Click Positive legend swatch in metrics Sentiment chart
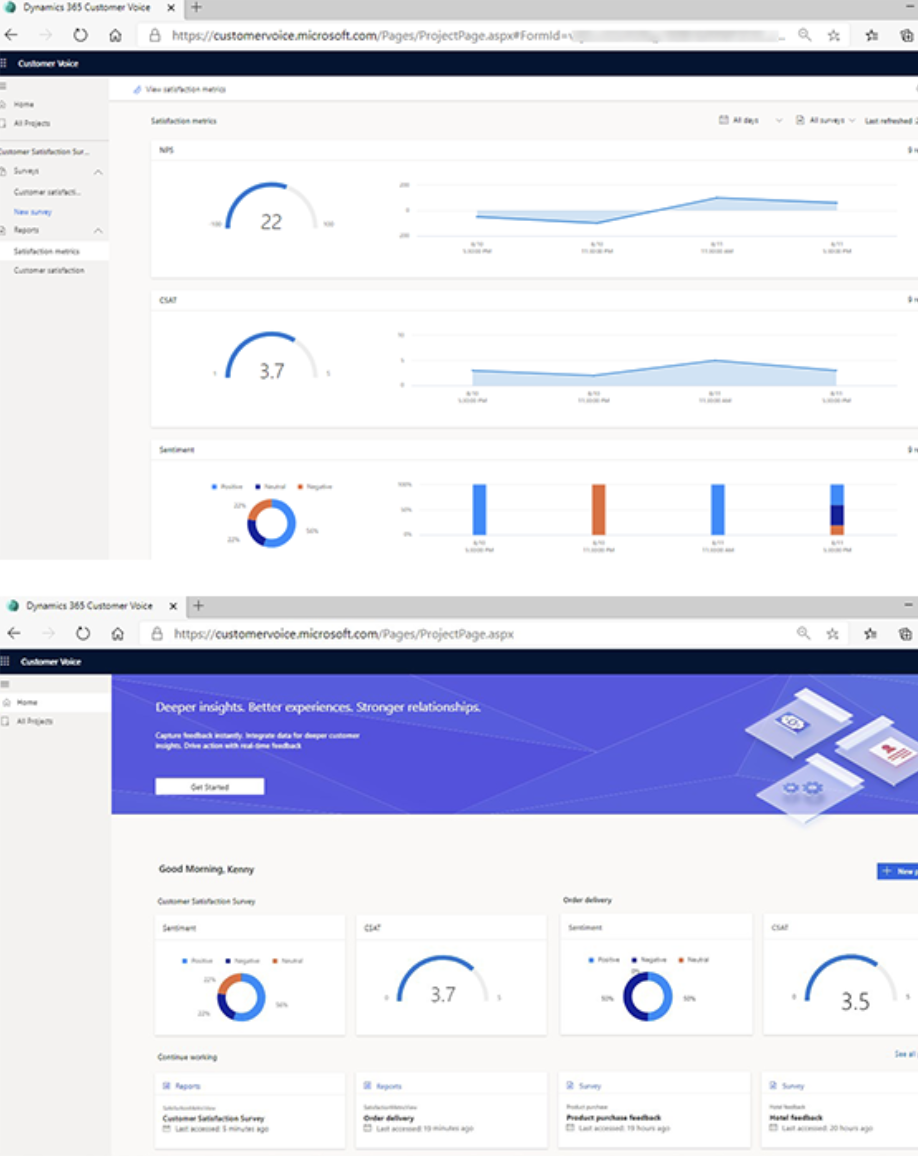 tap(215, 487)
